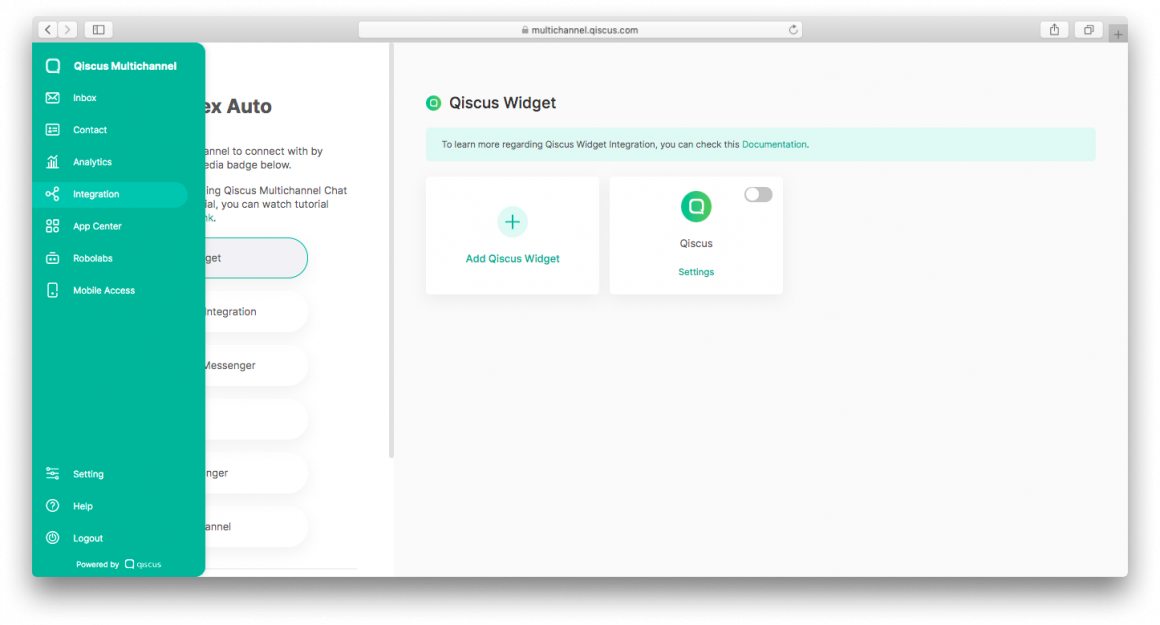The height and width of the screenshot is (625, 1160).
Task: Enable the Qiscus widget toggle
Action: pyautogui.click(x=758, y=194)
